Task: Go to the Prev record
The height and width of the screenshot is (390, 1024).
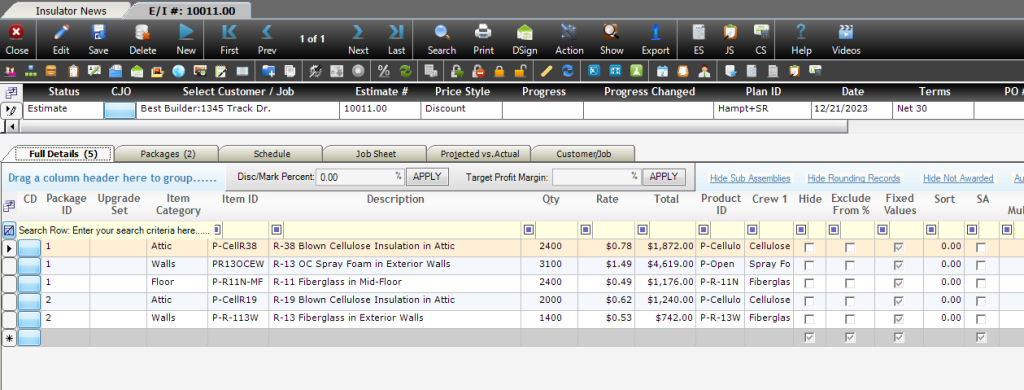Action: (x=267, y=31)
